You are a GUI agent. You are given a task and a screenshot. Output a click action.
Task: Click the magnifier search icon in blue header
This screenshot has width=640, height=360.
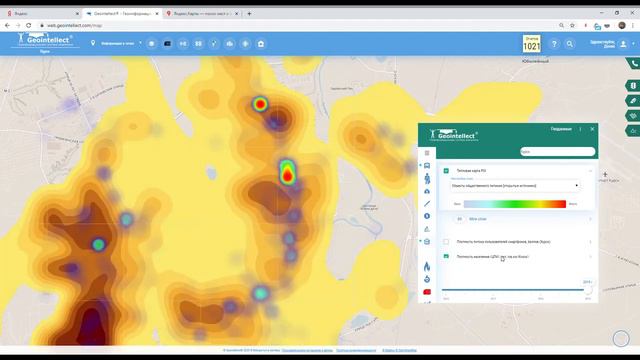pyautogui.click(x=570, y=44)
